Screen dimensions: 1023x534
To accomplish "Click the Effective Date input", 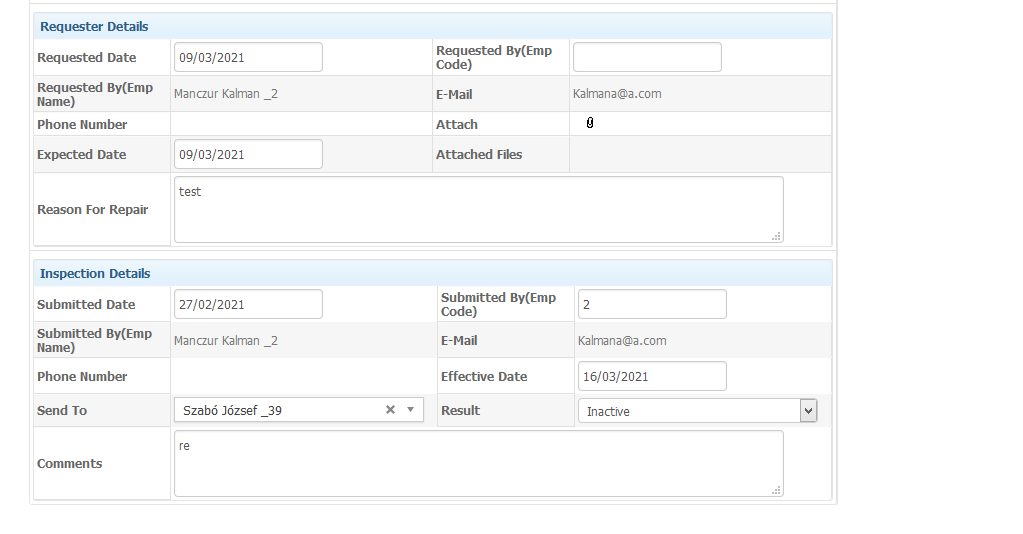I will (x=652, y=376).
